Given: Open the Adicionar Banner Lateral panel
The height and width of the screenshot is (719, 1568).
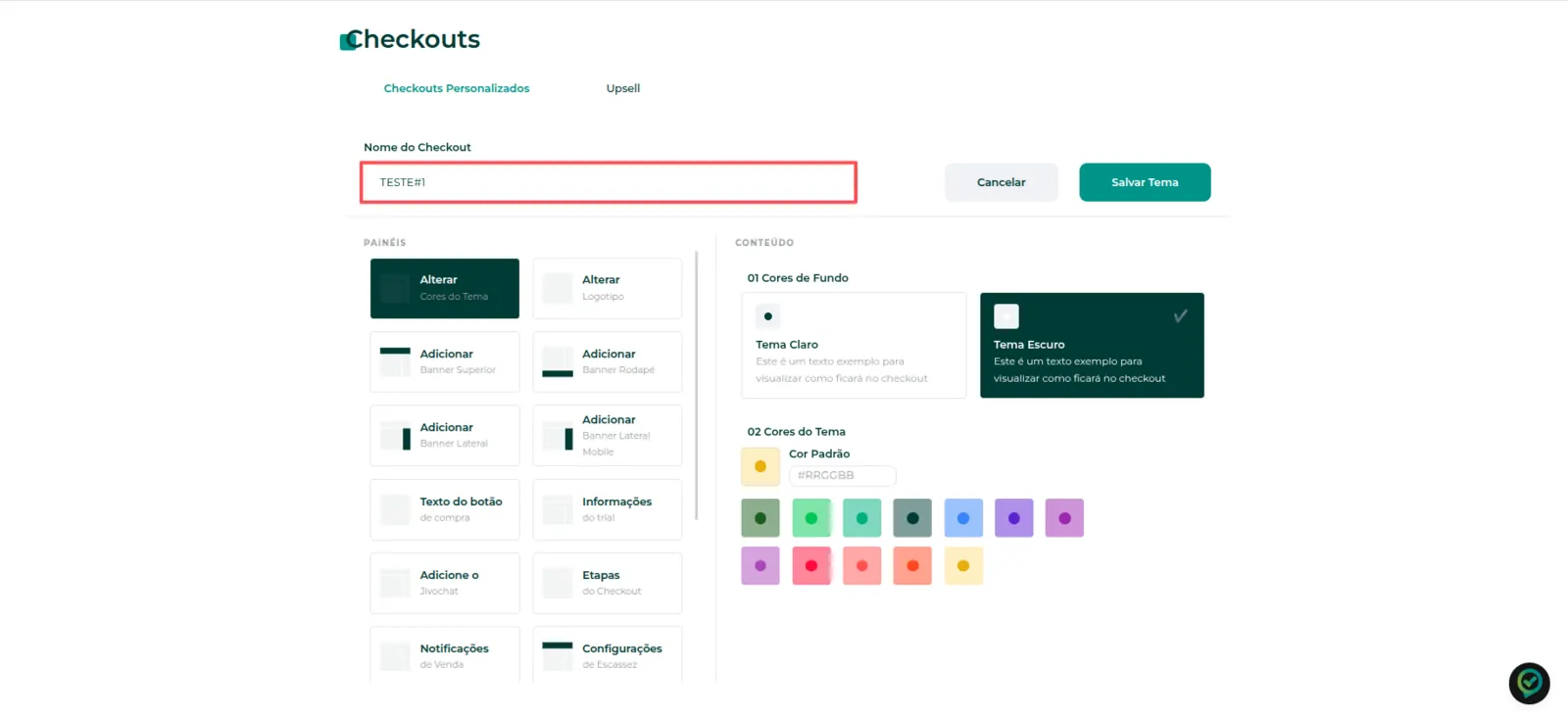Looking at the screenshot, I should click(x=445, y=436).
